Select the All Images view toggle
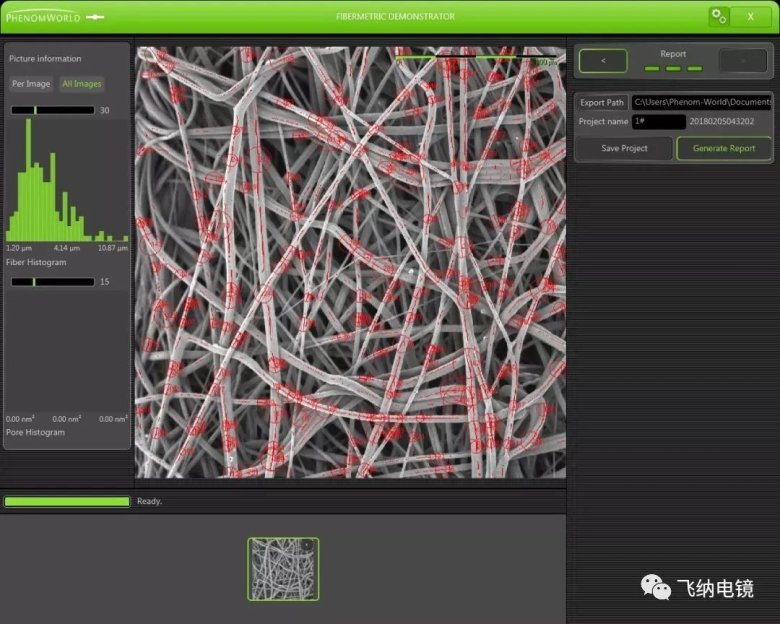 click(82, 84)
